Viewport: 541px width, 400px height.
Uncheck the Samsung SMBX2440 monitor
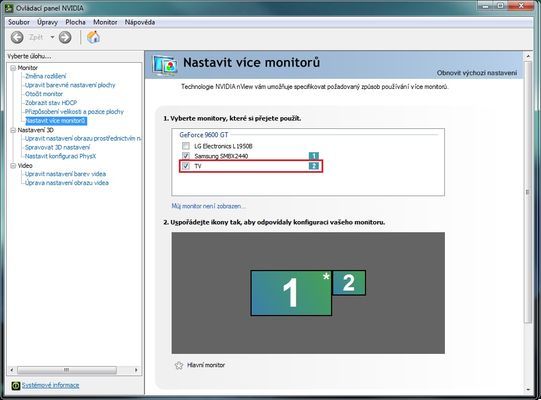tap(186, 156)
